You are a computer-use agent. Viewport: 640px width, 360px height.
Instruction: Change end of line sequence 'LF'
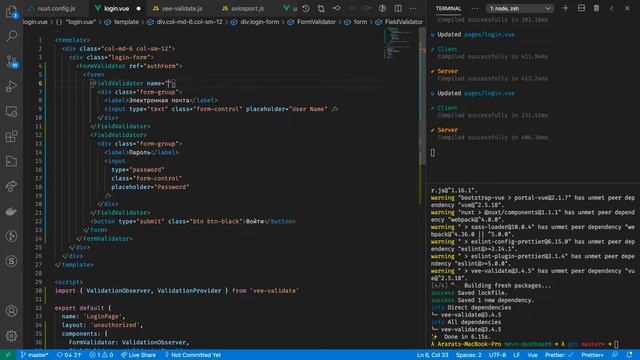coord(517,355)
